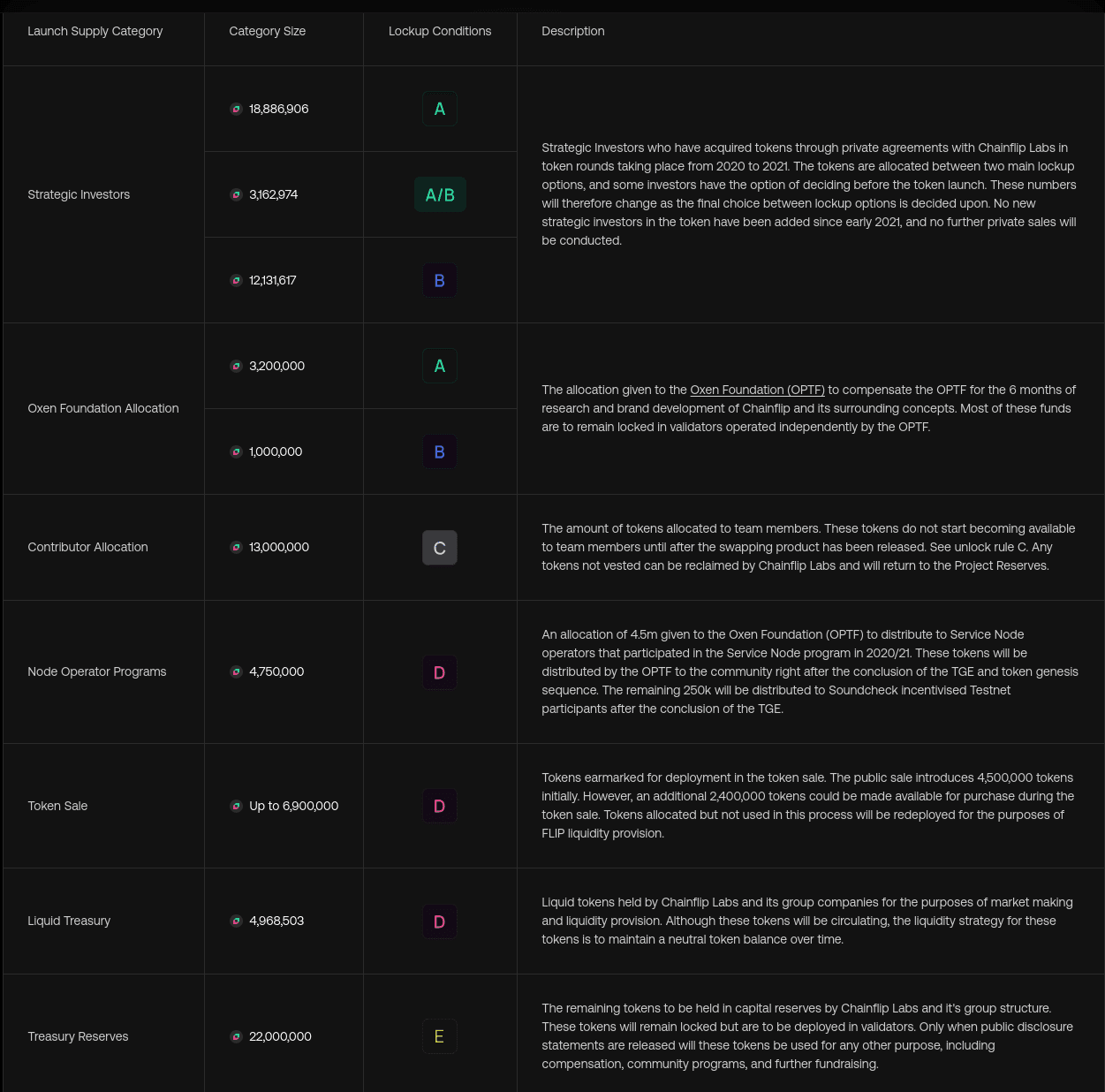
Task: Click the 4,968,503 category size value
Action: point(276,921)
